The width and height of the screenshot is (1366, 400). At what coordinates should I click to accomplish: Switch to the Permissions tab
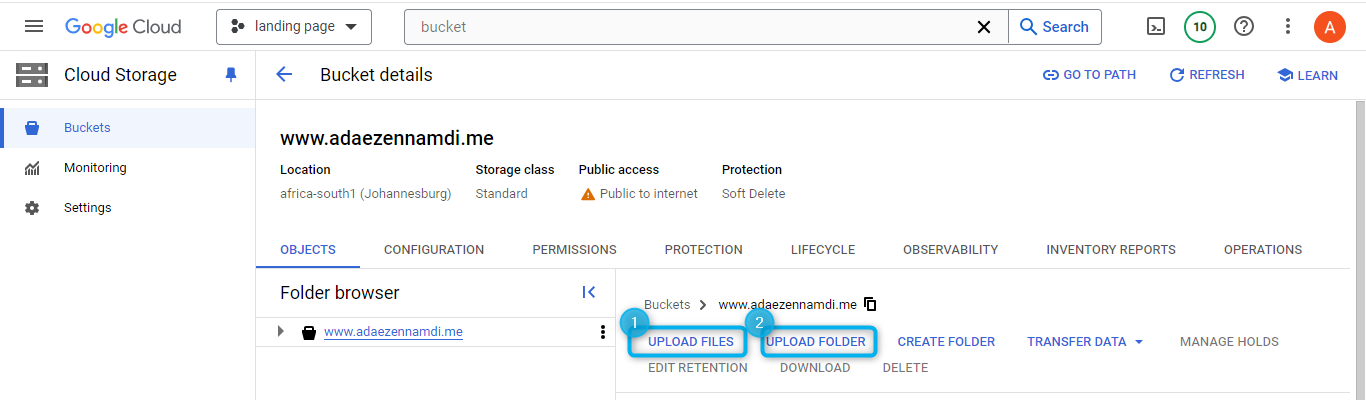tap(574, 250)
